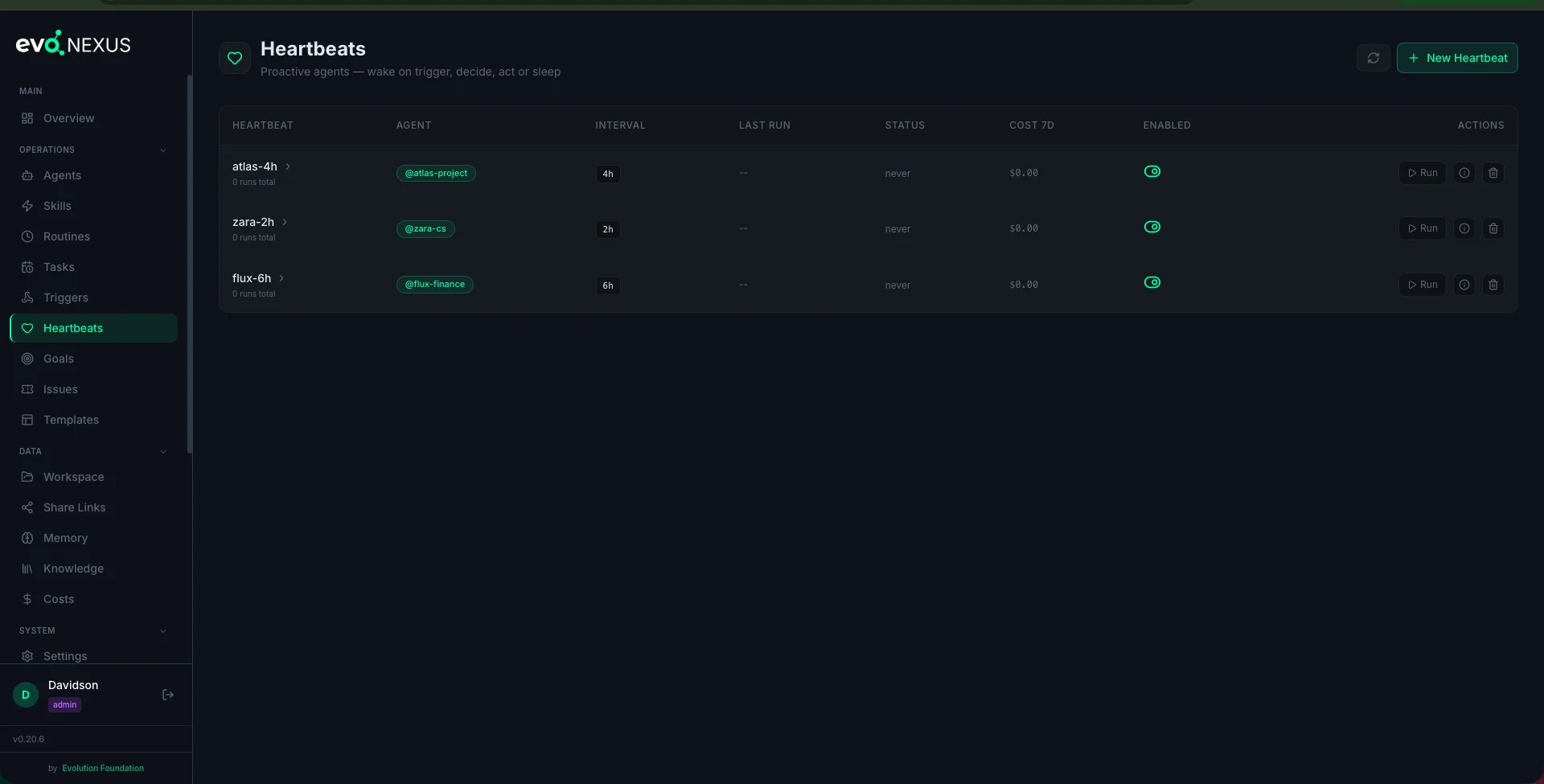Open the Tasks page
1544x784 pixels.
click(x=93, y=267)
